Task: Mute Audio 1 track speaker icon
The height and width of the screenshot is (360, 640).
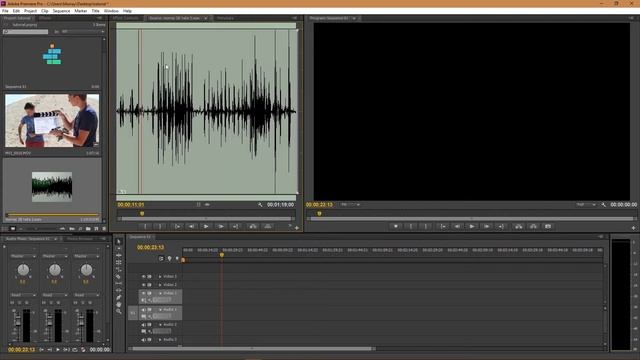Action: coord(143,310)
